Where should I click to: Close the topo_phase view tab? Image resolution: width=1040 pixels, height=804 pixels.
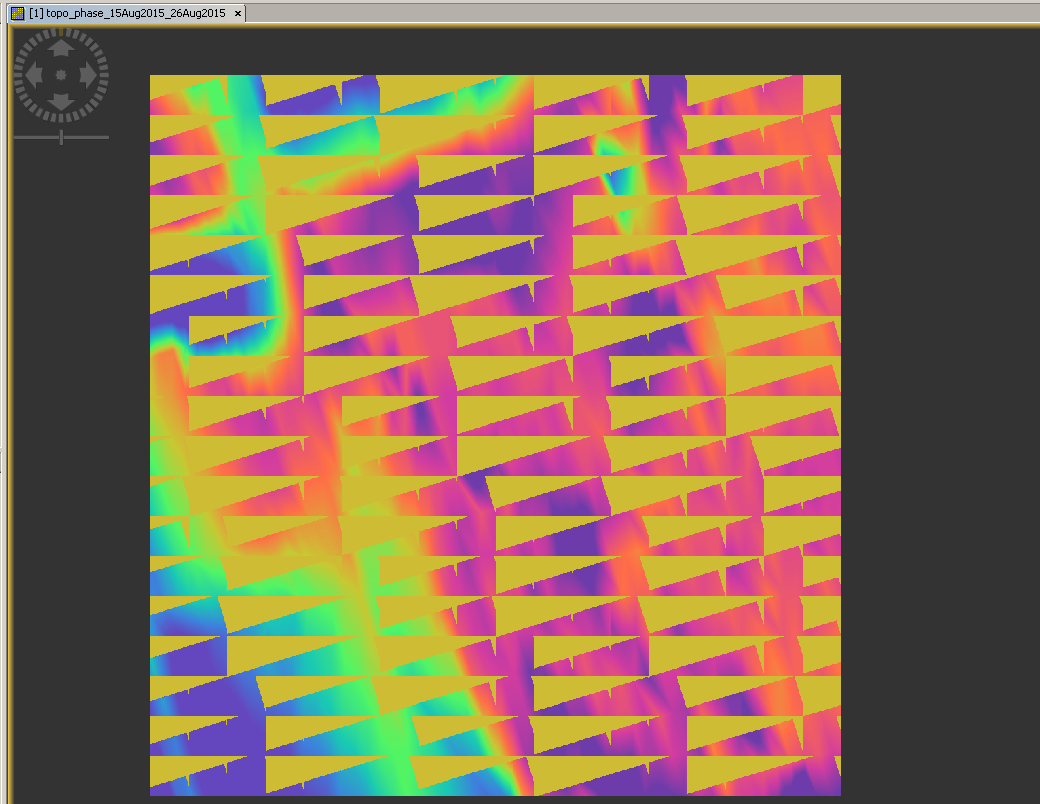[236, 14]
